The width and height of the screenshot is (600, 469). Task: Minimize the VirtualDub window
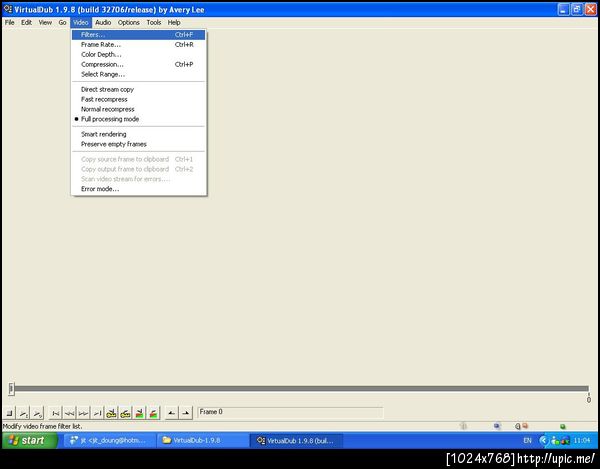click(x=563, y=9)
